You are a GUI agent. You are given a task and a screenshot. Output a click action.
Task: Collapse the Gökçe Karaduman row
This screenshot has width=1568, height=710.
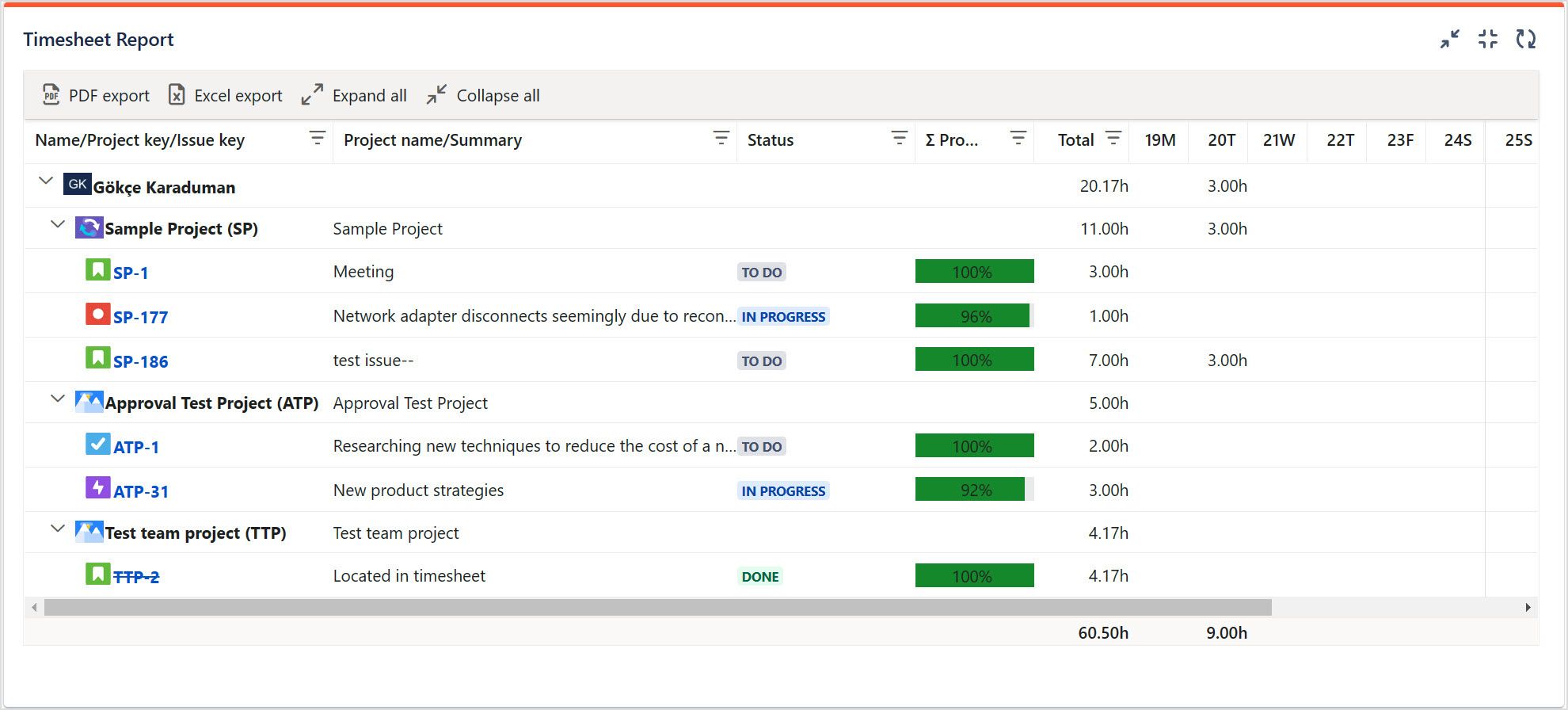46,181
